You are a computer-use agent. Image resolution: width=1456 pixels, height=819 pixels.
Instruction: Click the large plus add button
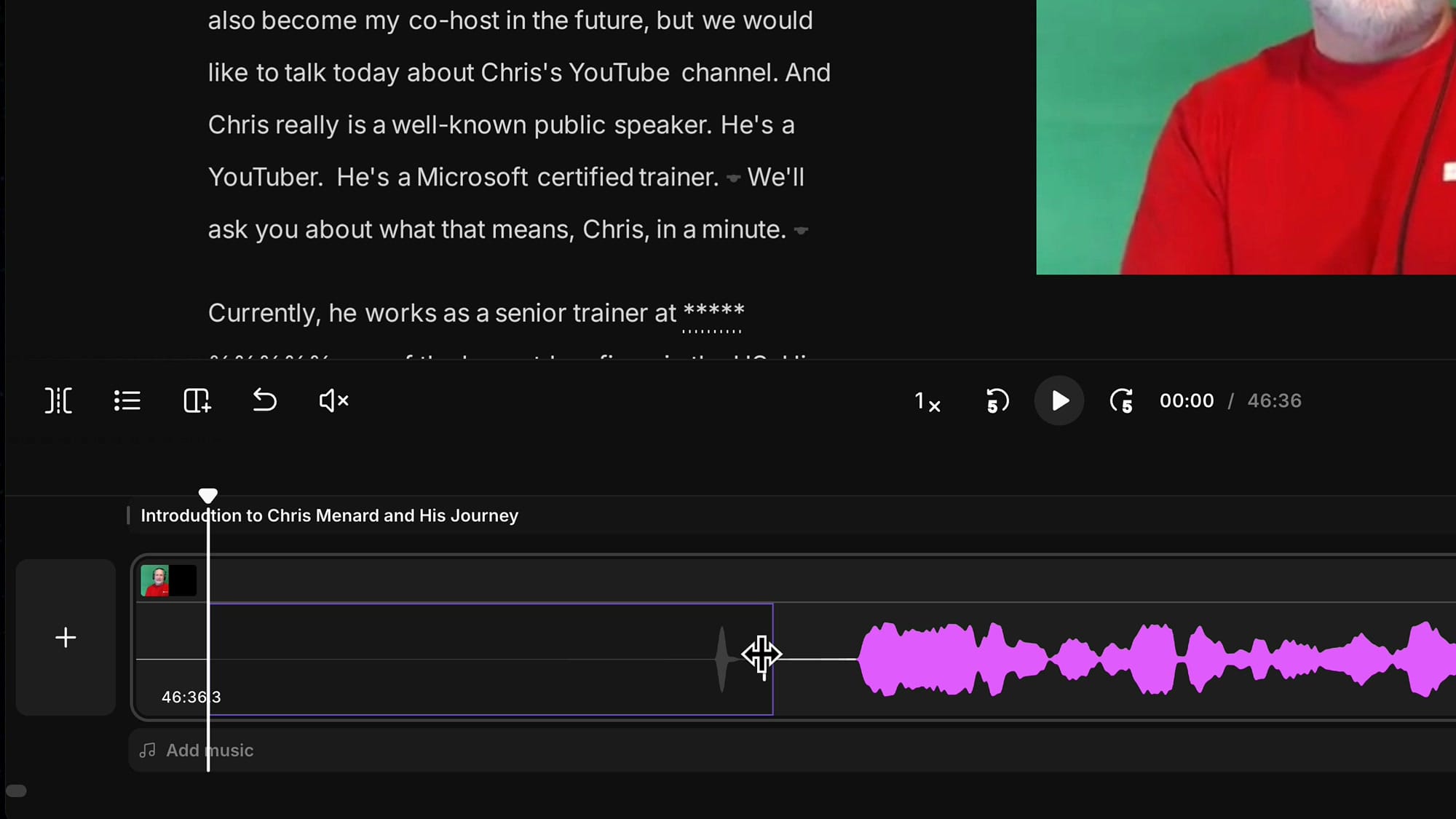pos(66,638)
